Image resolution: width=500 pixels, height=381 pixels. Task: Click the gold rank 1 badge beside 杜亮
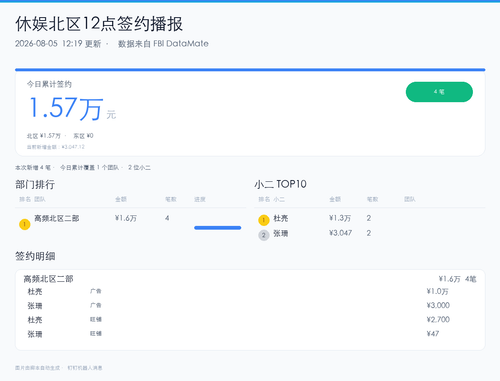pos(264,220)
